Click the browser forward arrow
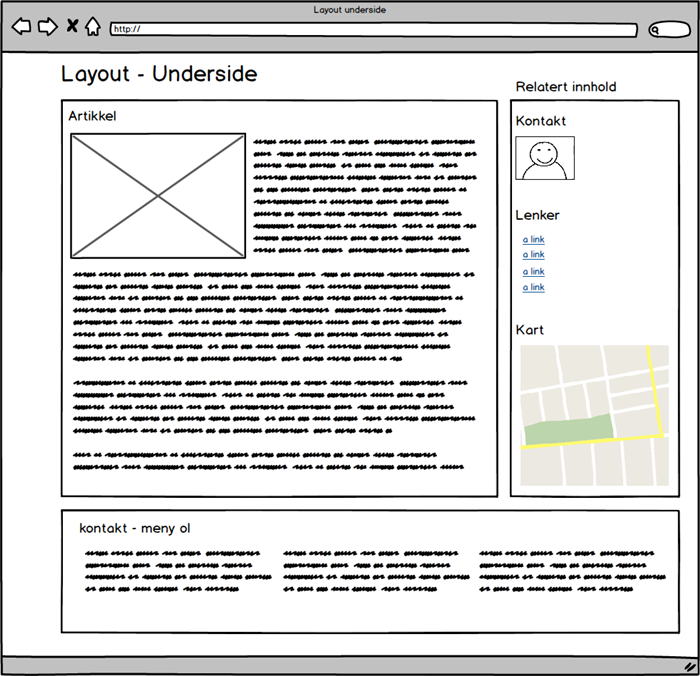 tap(47, 27)
